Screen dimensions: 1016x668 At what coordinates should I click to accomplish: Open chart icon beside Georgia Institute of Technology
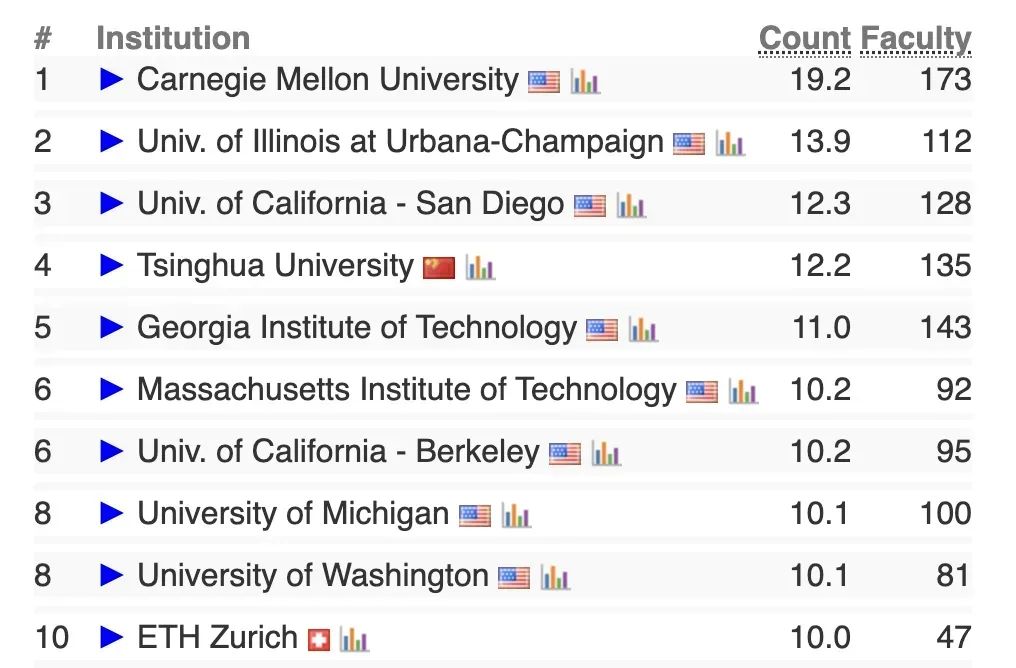(x=643, y=330)
